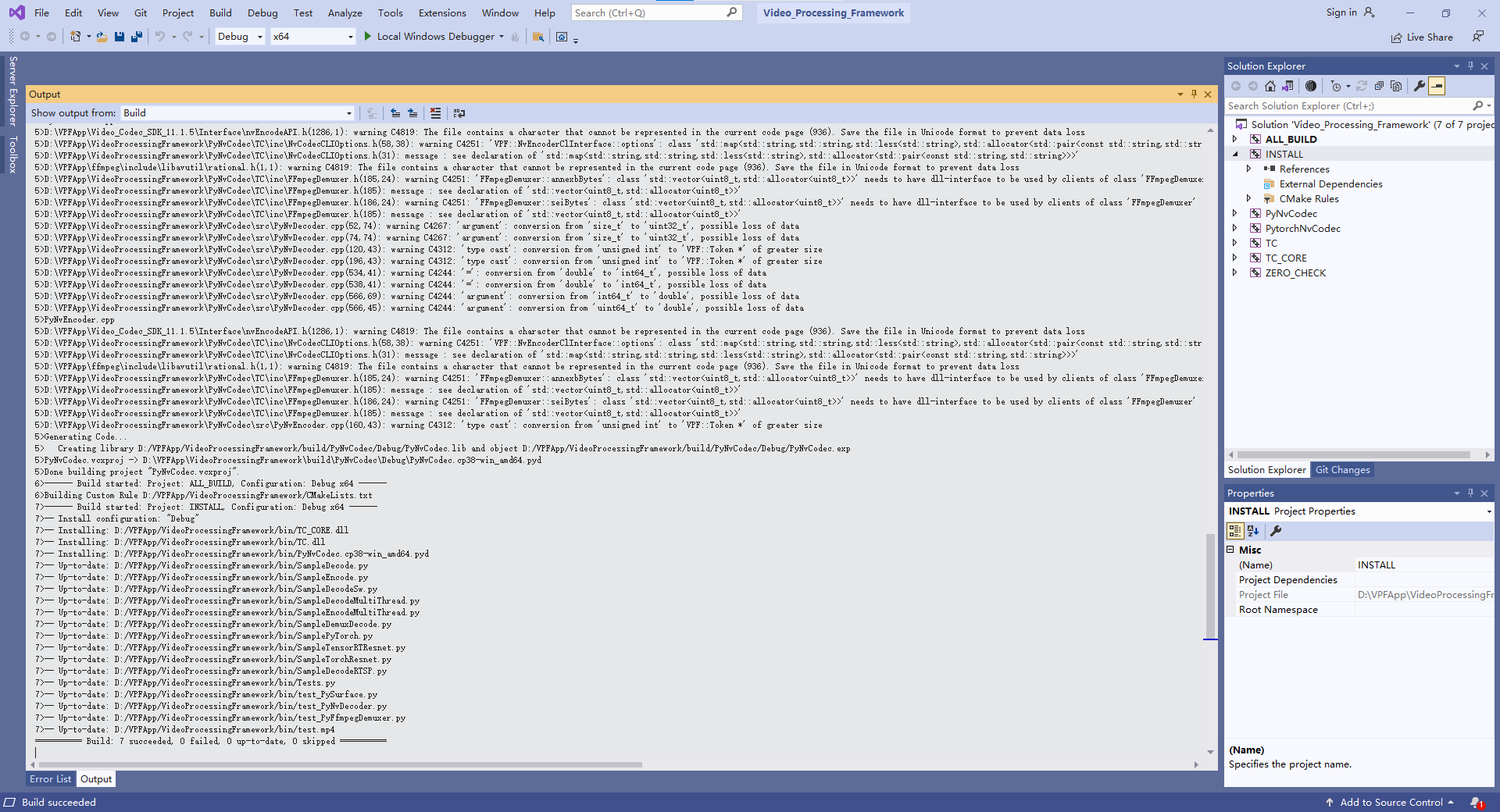
Task: Click the Save All toolbar icon
Action: 137,37
